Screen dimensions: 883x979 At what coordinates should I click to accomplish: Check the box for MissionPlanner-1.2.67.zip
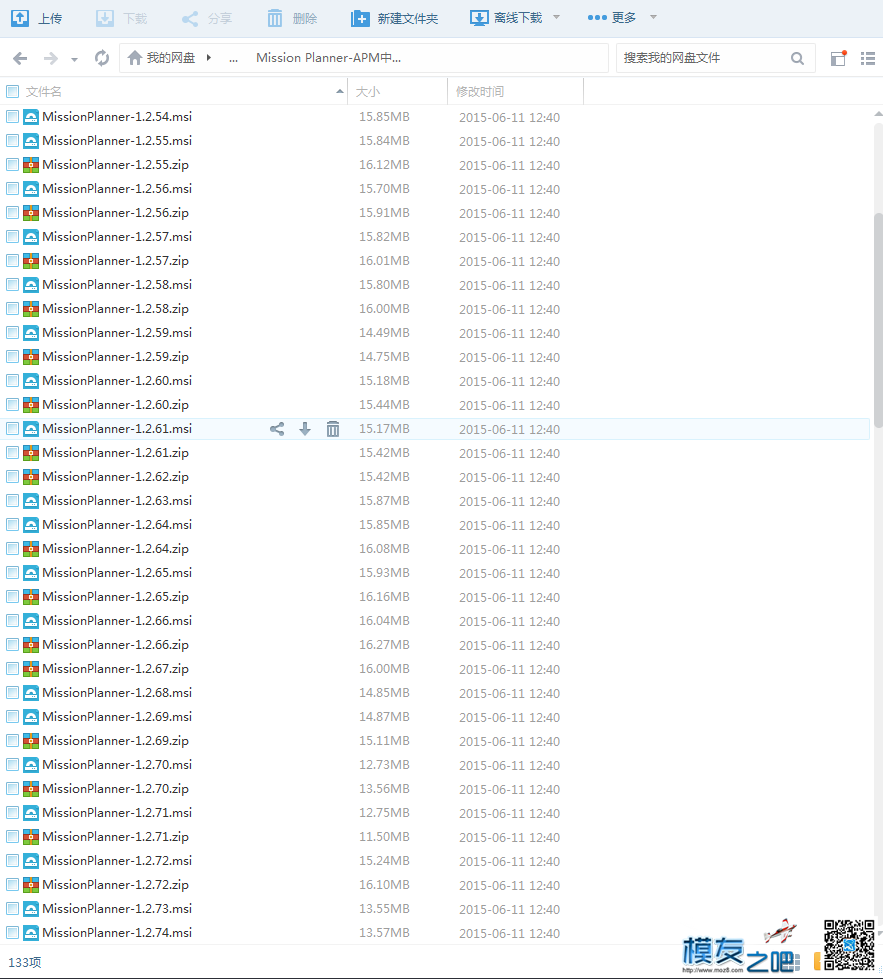(x=12, y=669)
